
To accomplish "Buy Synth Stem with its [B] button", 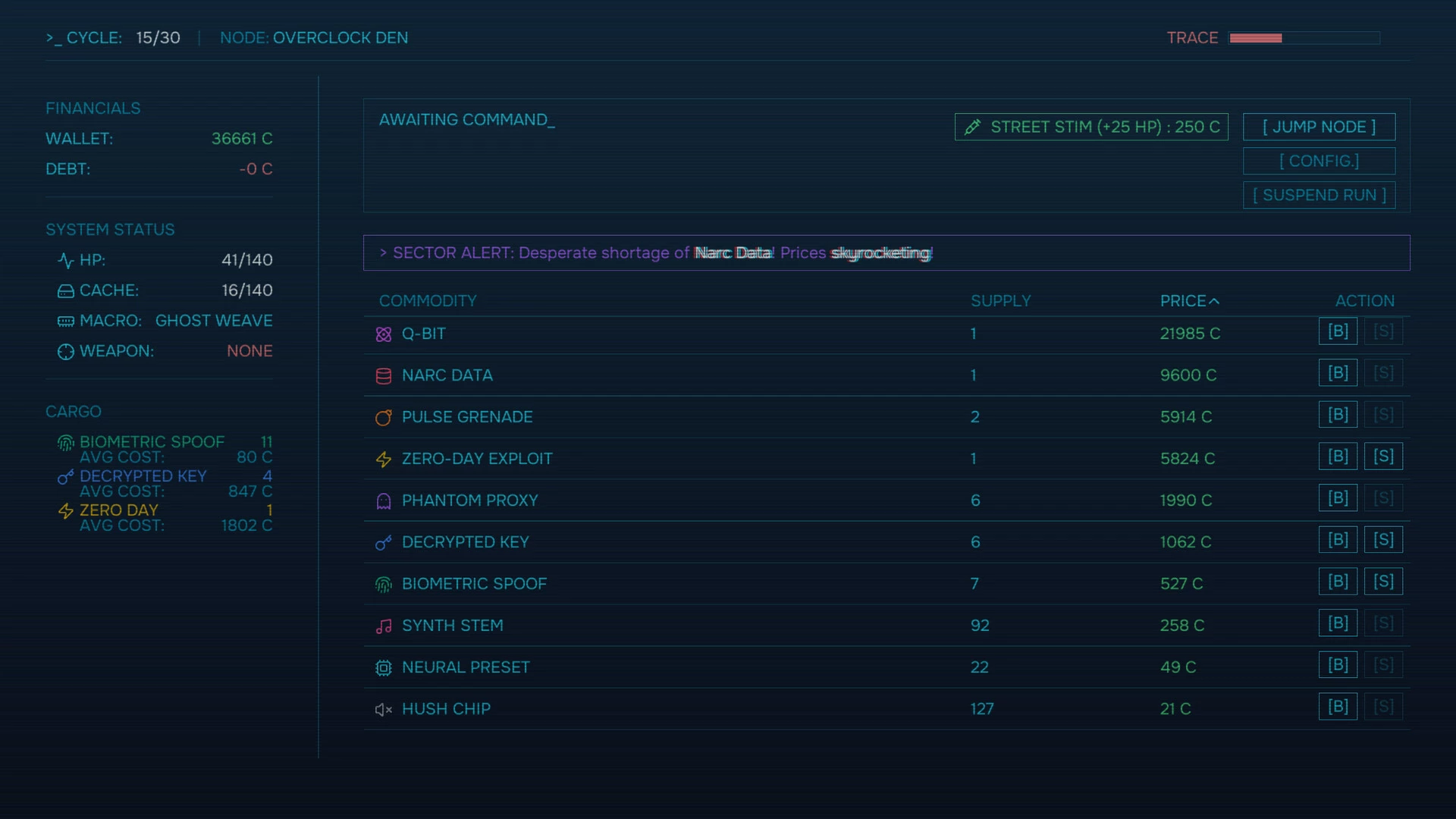I will click(1338, 623).
